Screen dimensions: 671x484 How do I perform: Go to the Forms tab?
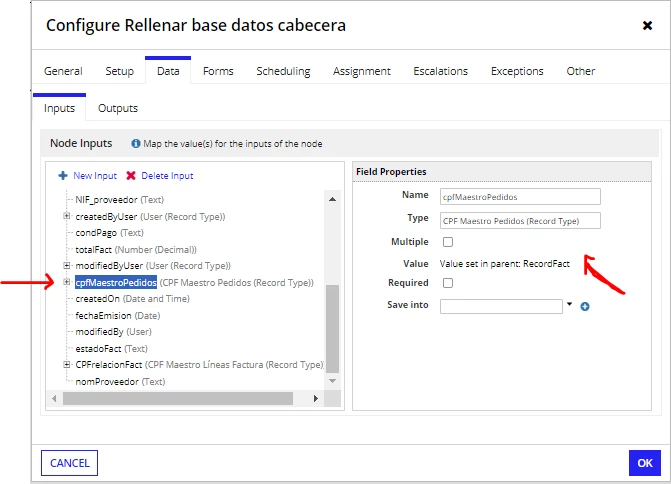point(218,71)
